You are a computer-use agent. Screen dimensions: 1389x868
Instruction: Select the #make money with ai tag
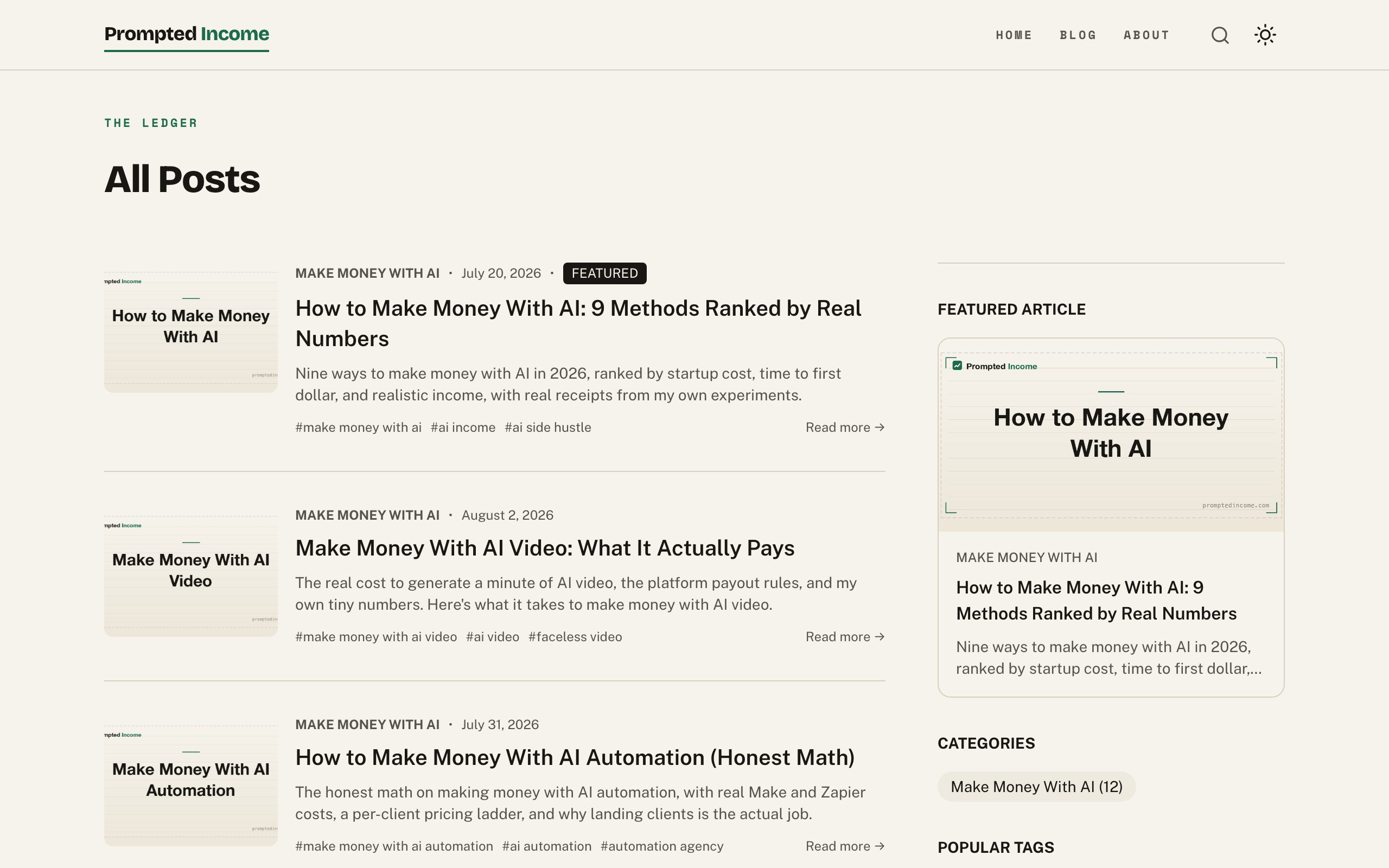click(358, 427)
